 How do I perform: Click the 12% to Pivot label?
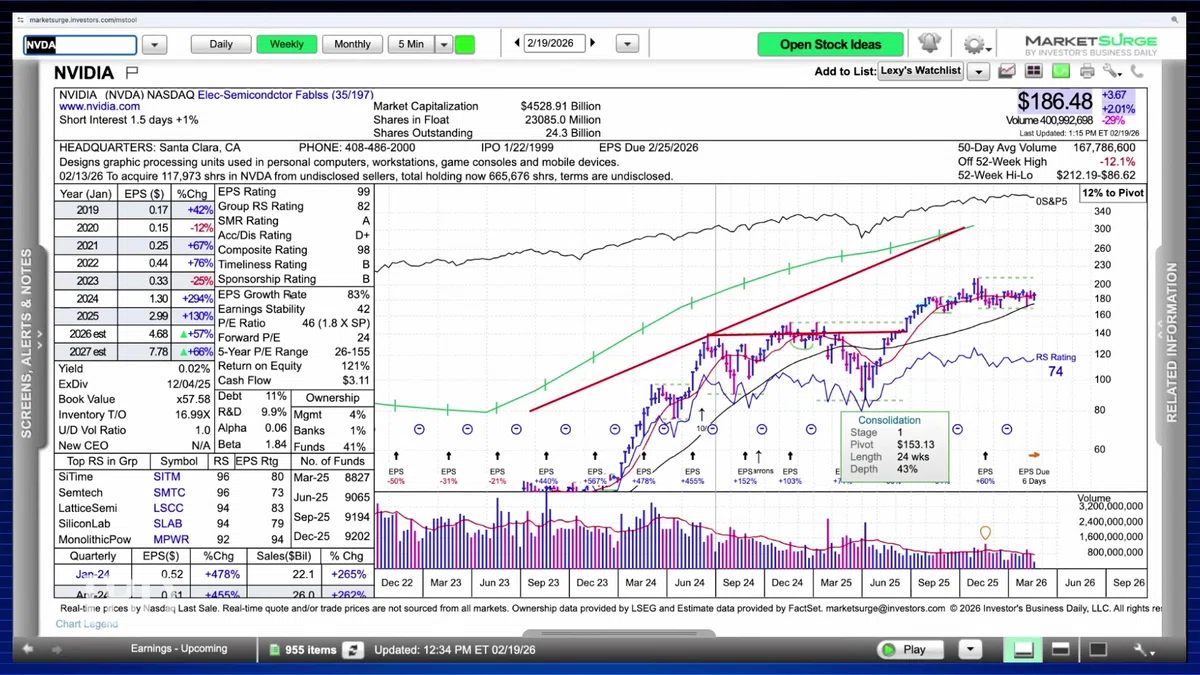(x=1113, y=193)
